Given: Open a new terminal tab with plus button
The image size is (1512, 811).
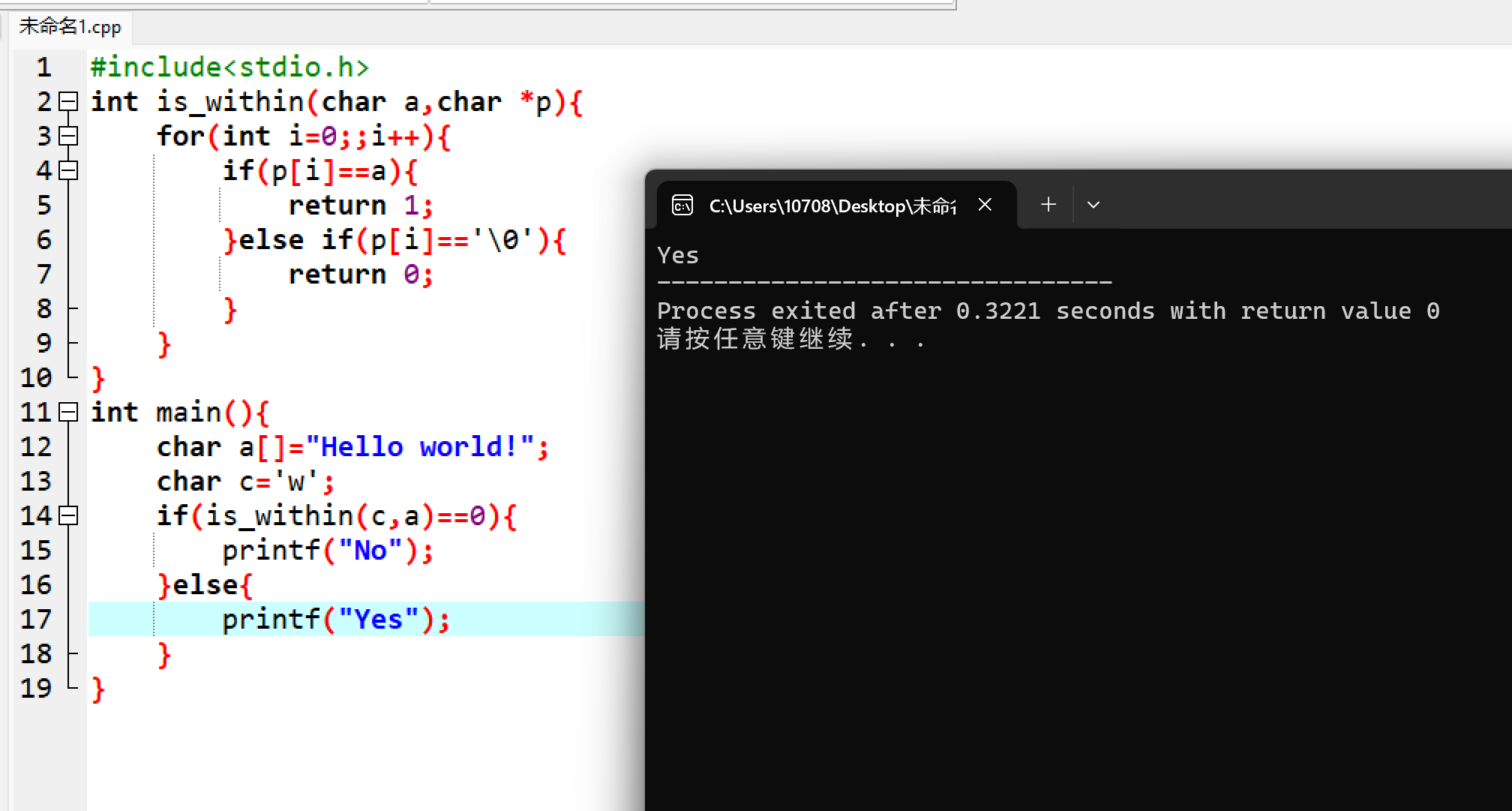Looking at the screenshot, I should point(1048,205).
